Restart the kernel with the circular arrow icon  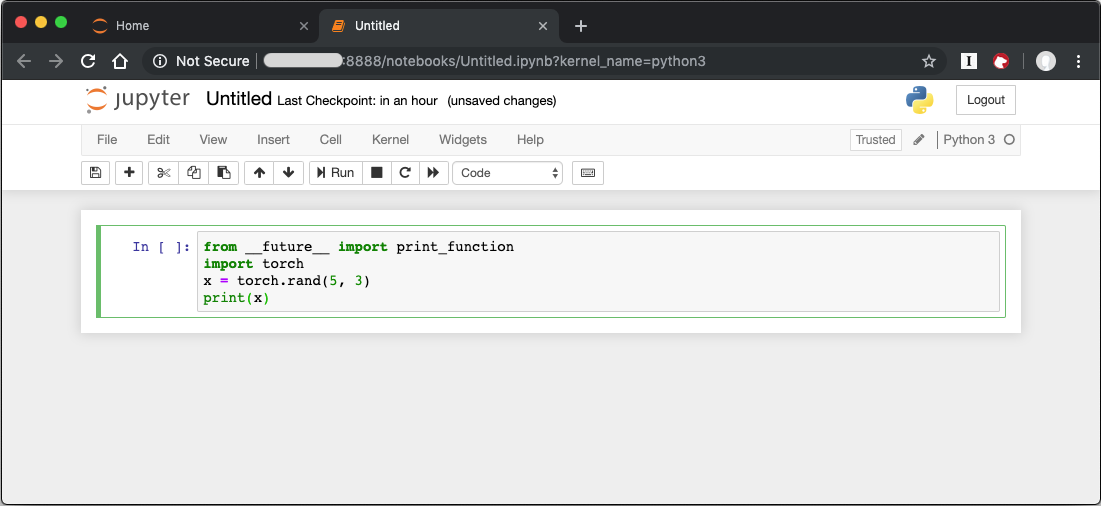tap(405, 173)
